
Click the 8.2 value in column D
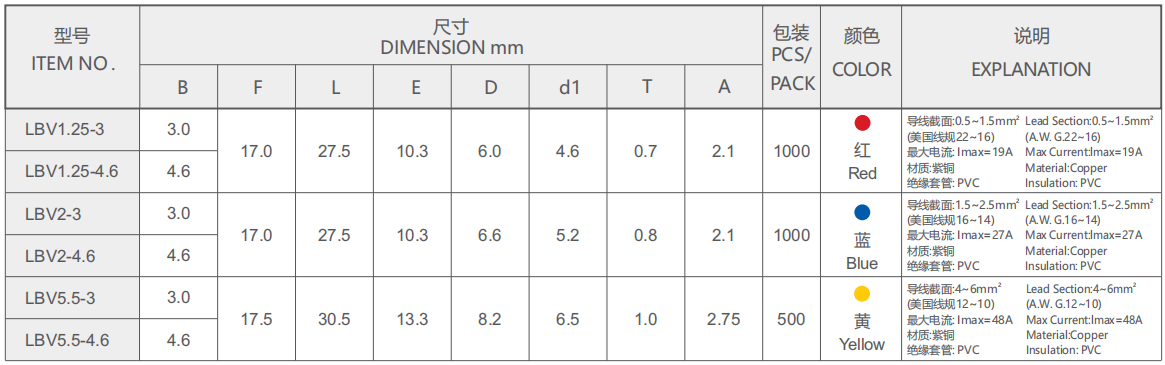tap(490, 320)
